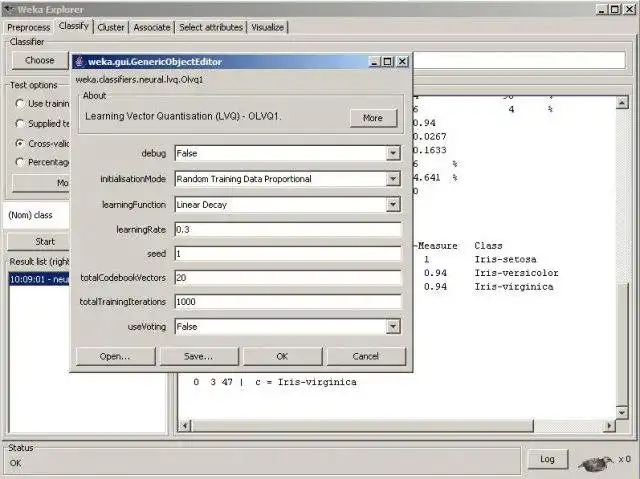This screenshot has width=640, height=479.
Task: Switch to the Visualize tab
Action: click(267, 27)
